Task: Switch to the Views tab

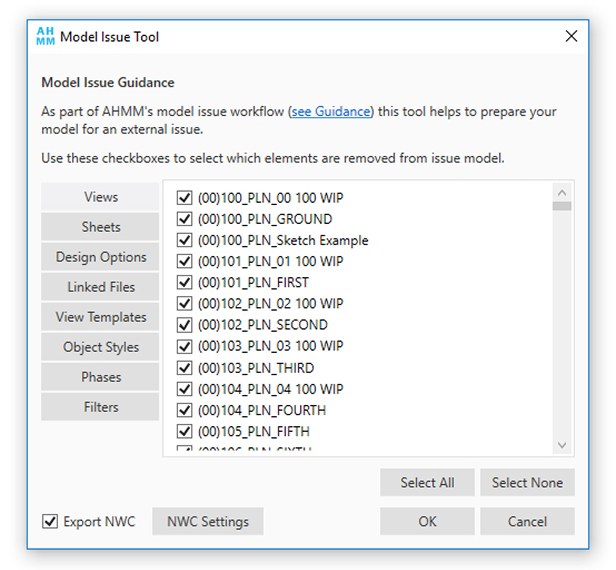Action: point(100,197)
